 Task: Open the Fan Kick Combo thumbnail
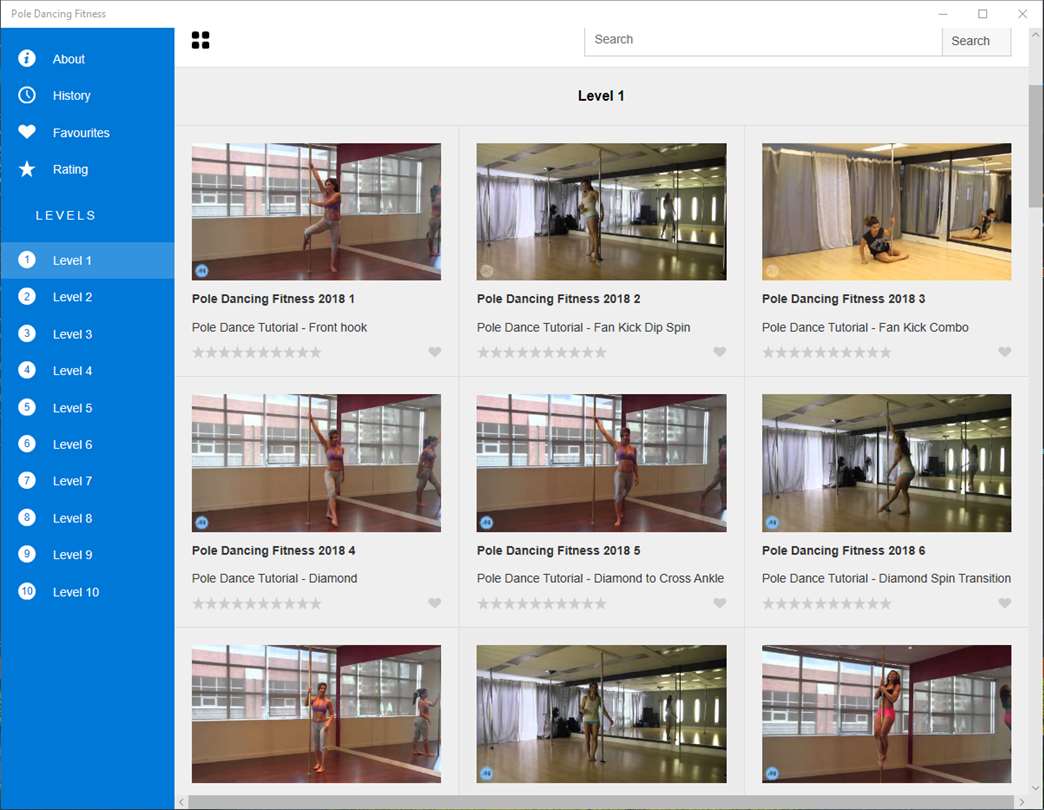(886, 212)
